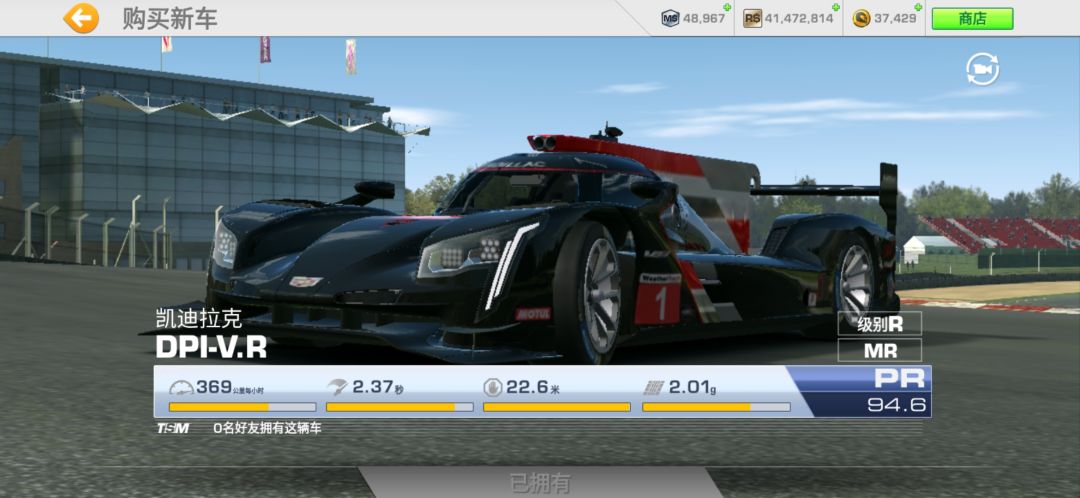Click the TSM friends-own-this-car line
Image resolution: width=1080 pixels, height=498 pixels.
click(239, 428)
